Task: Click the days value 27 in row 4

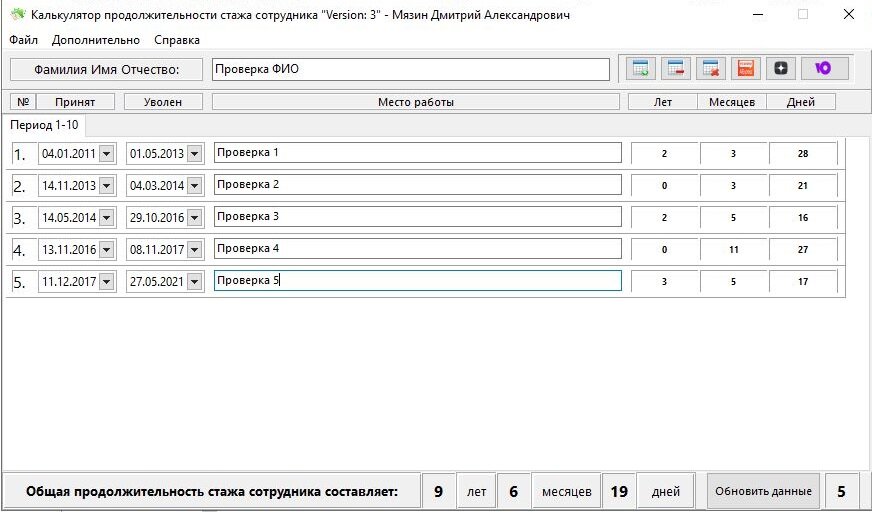Action: (x=803, y=250)
